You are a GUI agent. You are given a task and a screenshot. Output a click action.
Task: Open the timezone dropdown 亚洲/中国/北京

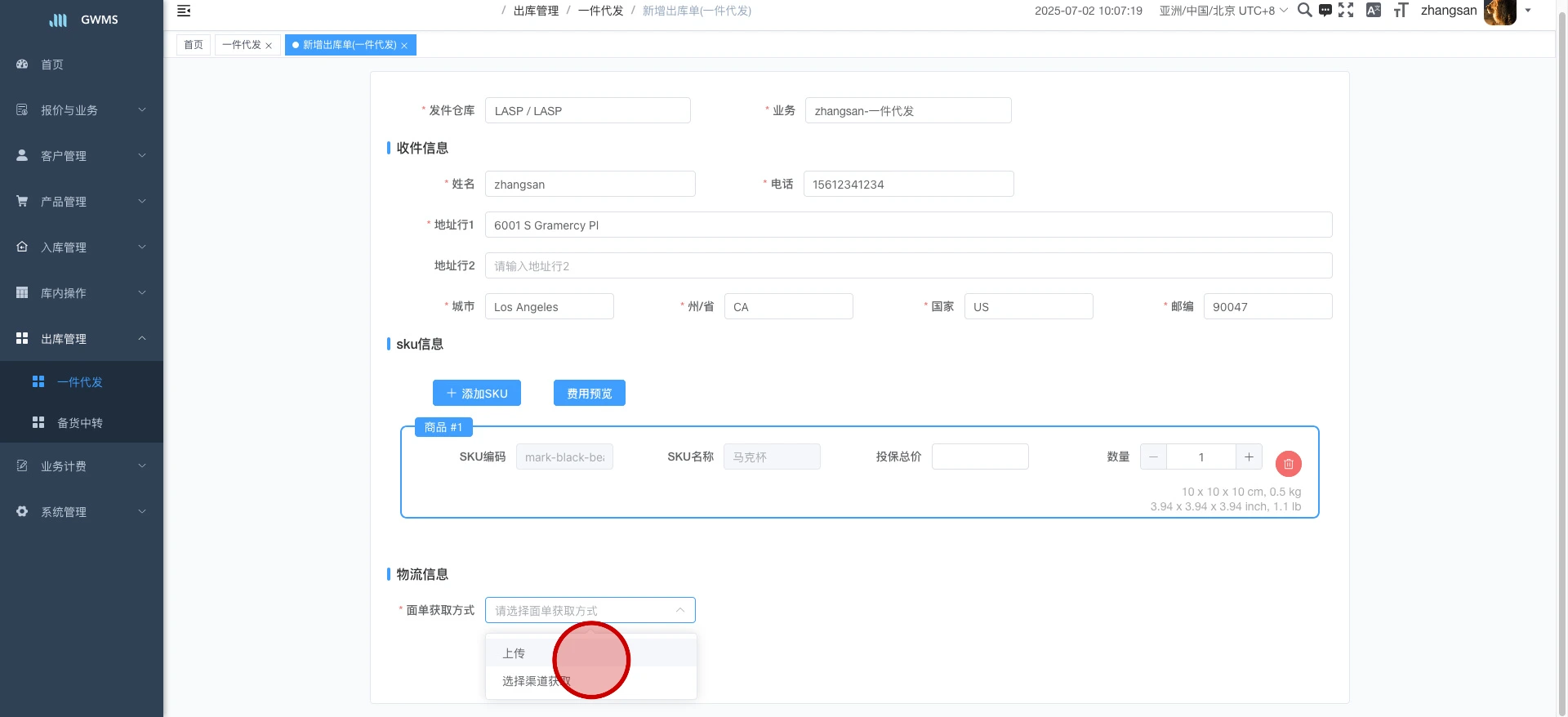[x=1223, y=11]
